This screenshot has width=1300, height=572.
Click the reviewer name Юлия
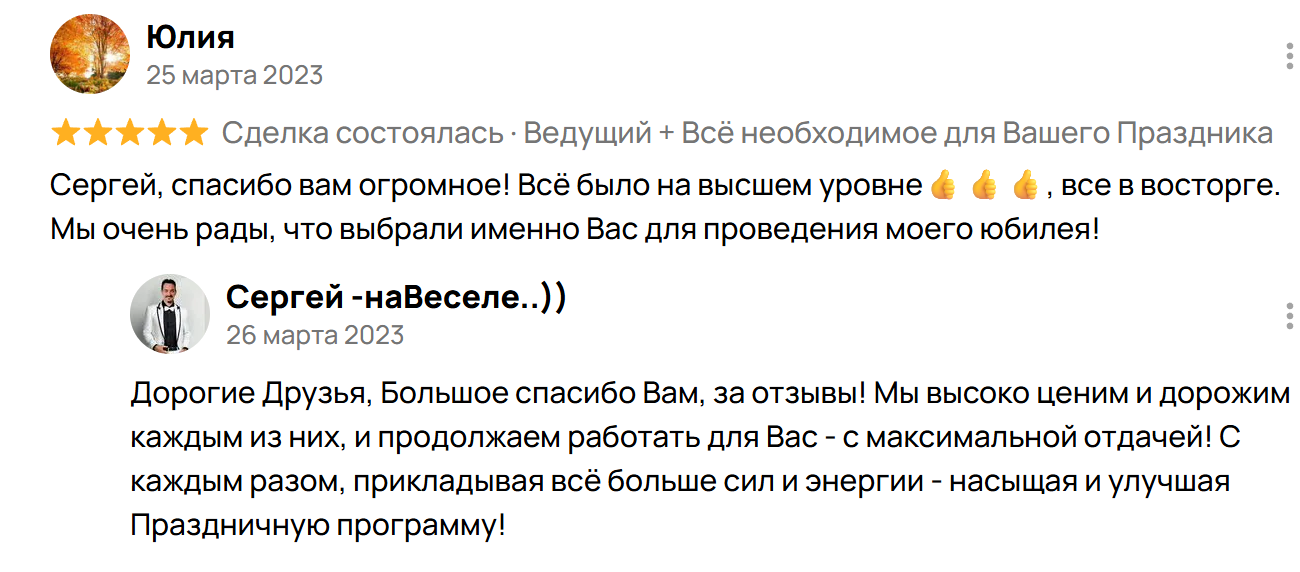(x=190, y=38)
